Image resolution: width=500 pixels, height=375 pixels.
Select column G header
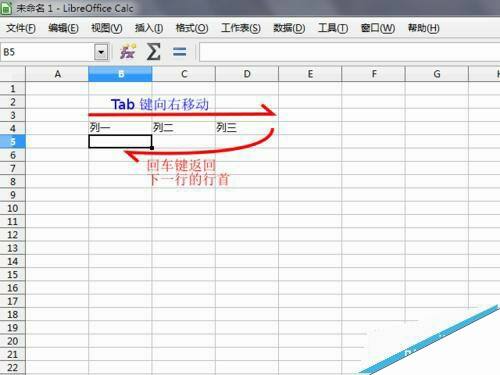tap(437, 74)
